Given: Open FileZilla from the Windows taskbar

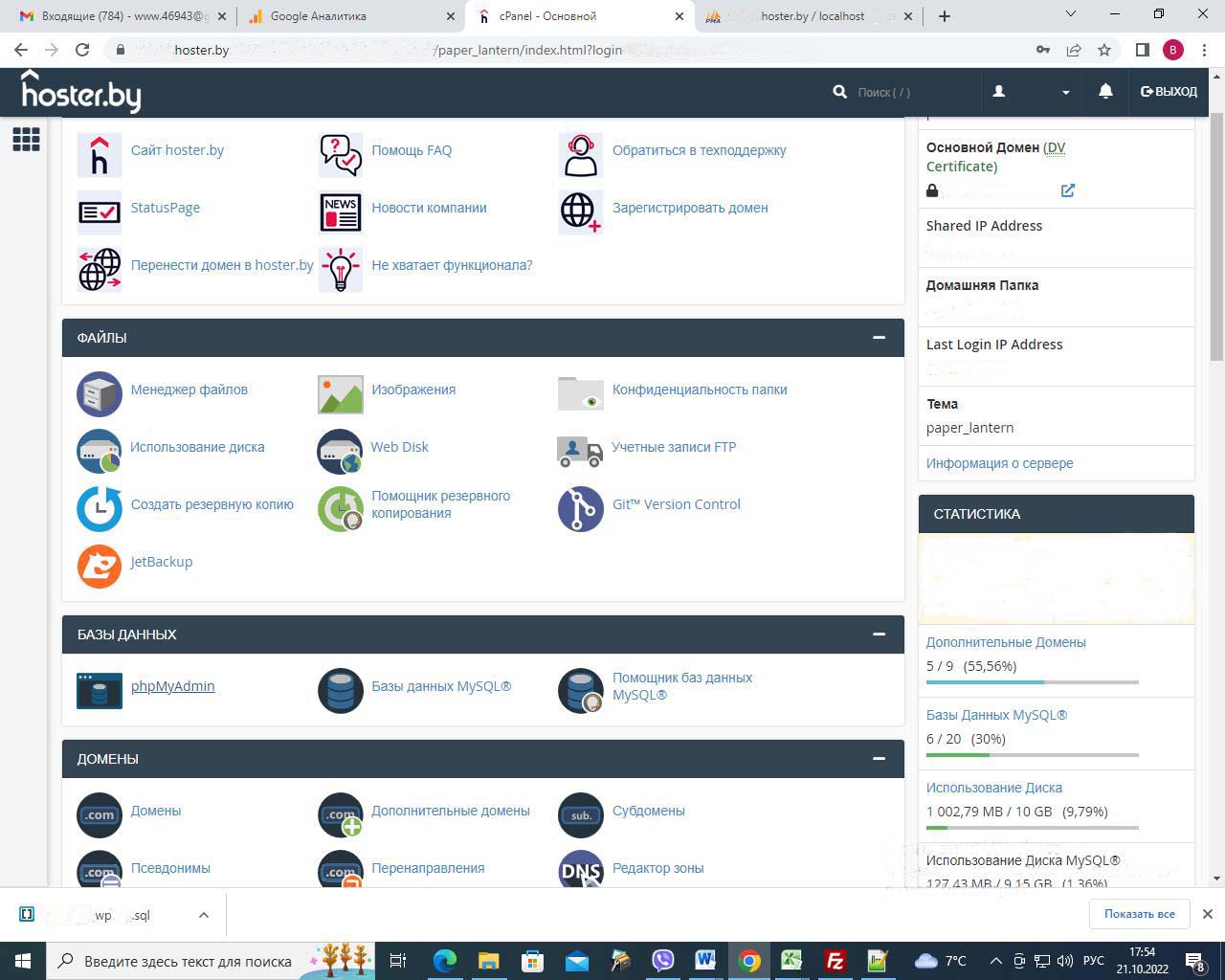Looking at the screenshot, I should click(x=835, y=961).
